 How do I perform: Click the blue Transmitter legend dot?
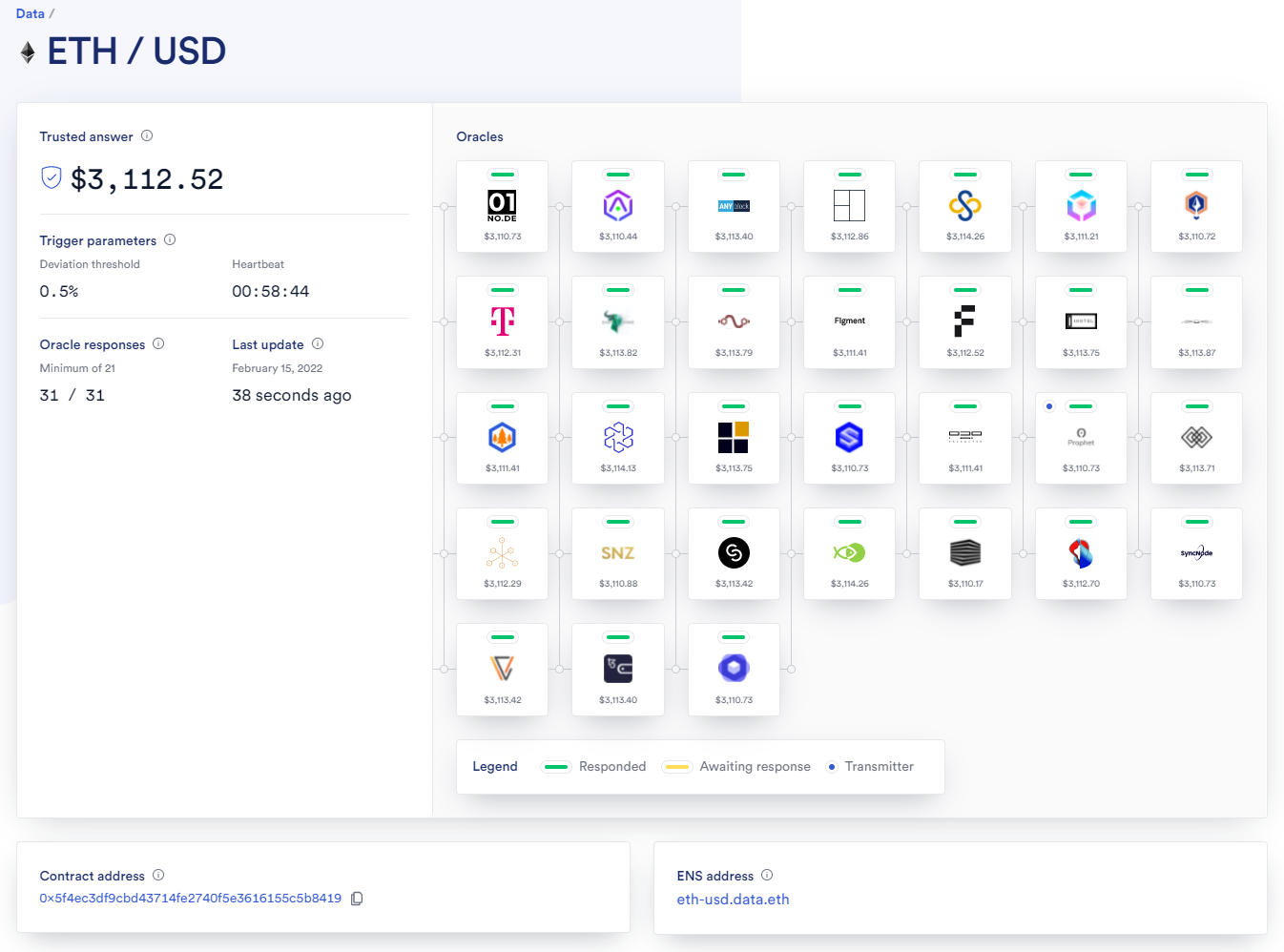(x=832, y=767)
